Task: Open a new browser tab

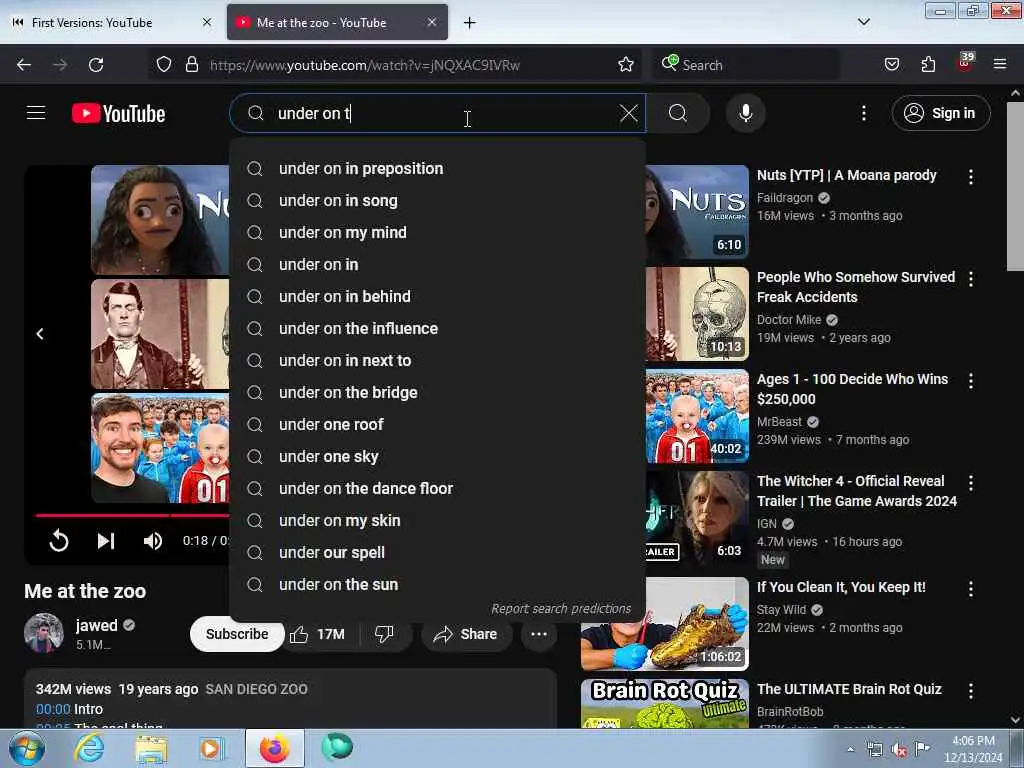Action: click(x=470, y=23)
